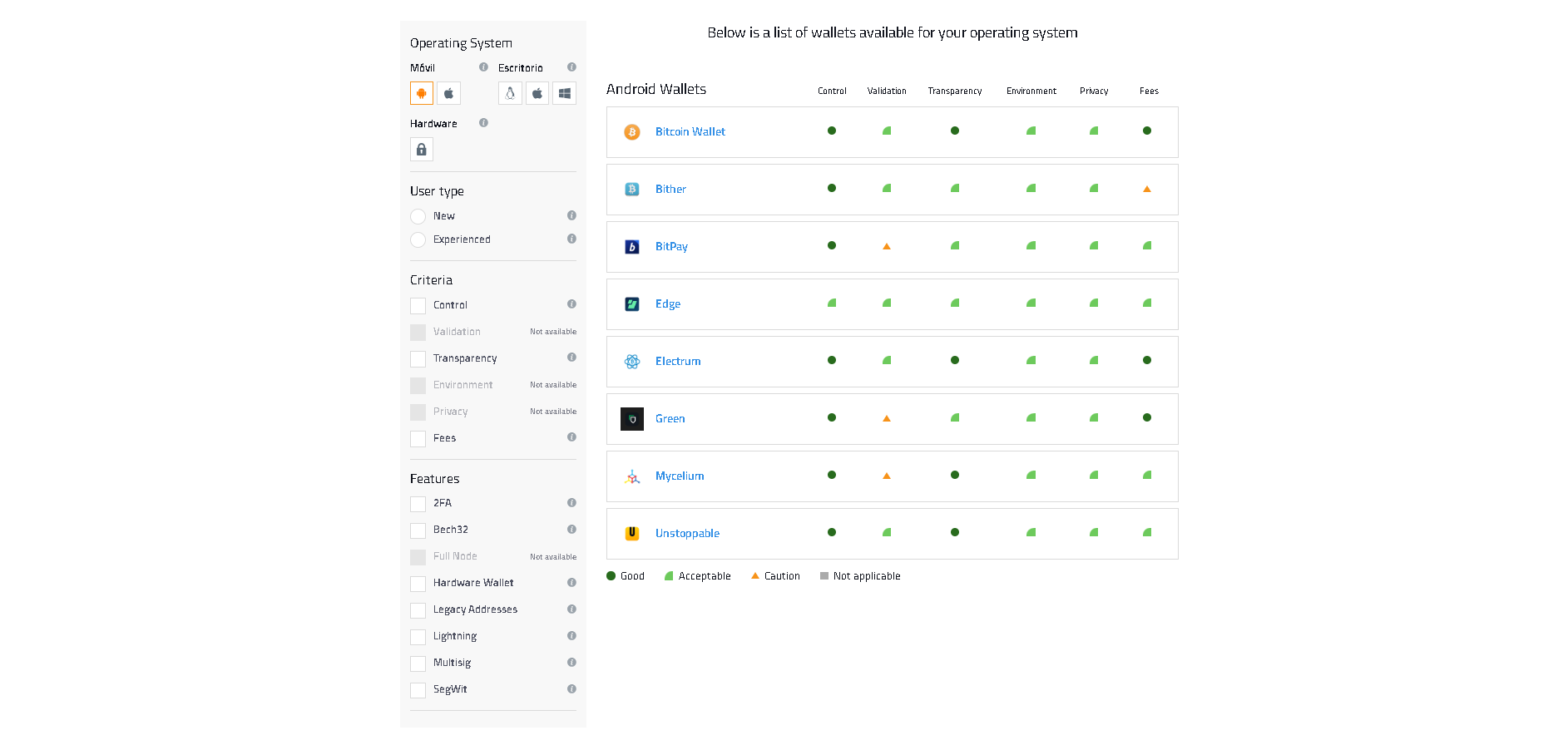Image resolution: width=1568 pixels, height=735 pixels.
Task: Select the Hardware wallet lock icon
Action: tap(422, 150)
